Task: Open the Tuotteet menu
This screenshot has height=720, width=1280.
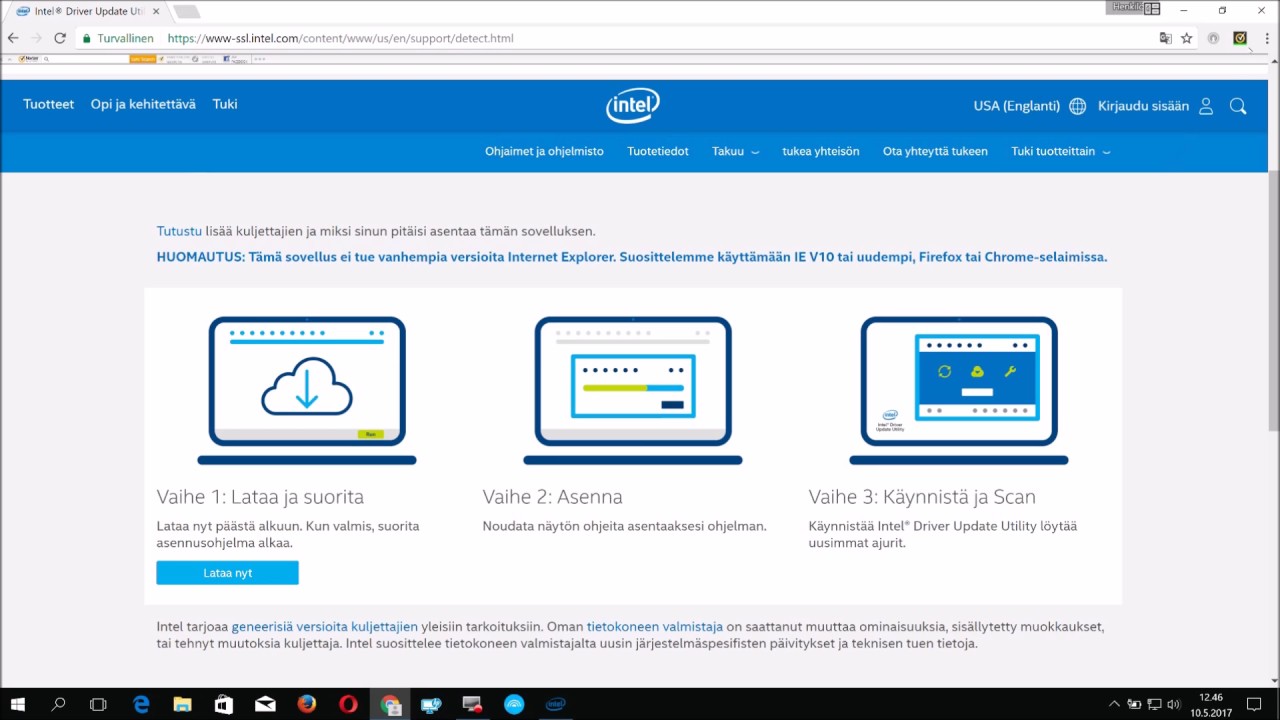Action: 49,104
